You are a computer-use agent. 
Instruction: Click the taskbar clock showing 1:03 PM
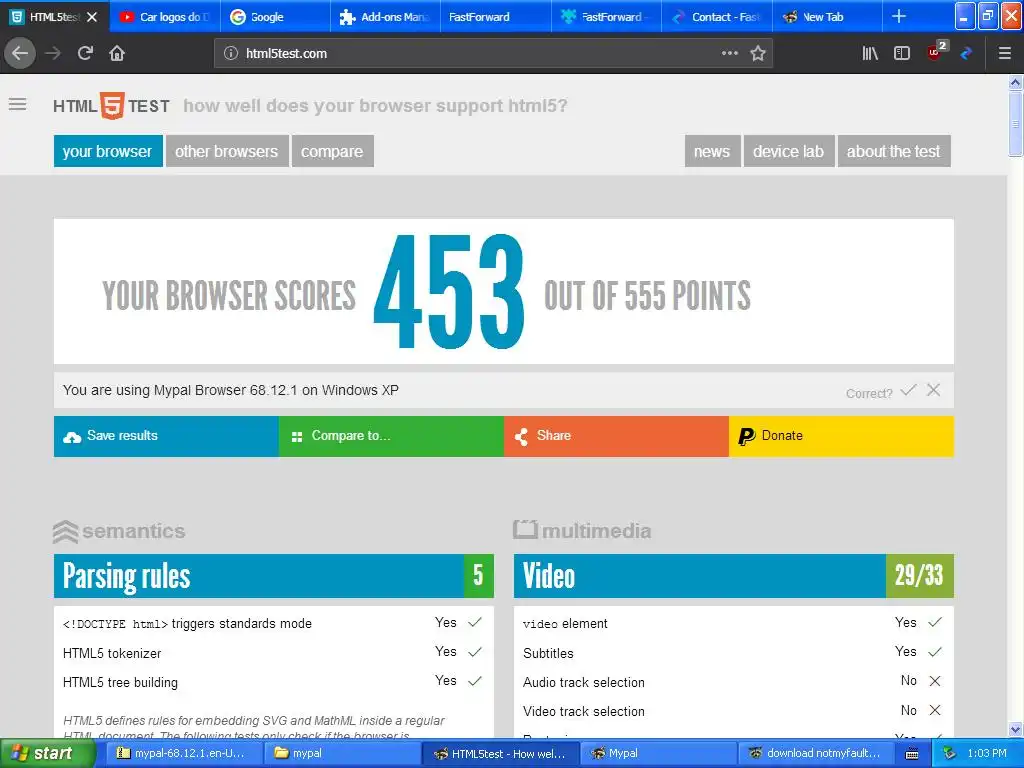[987, 753]
